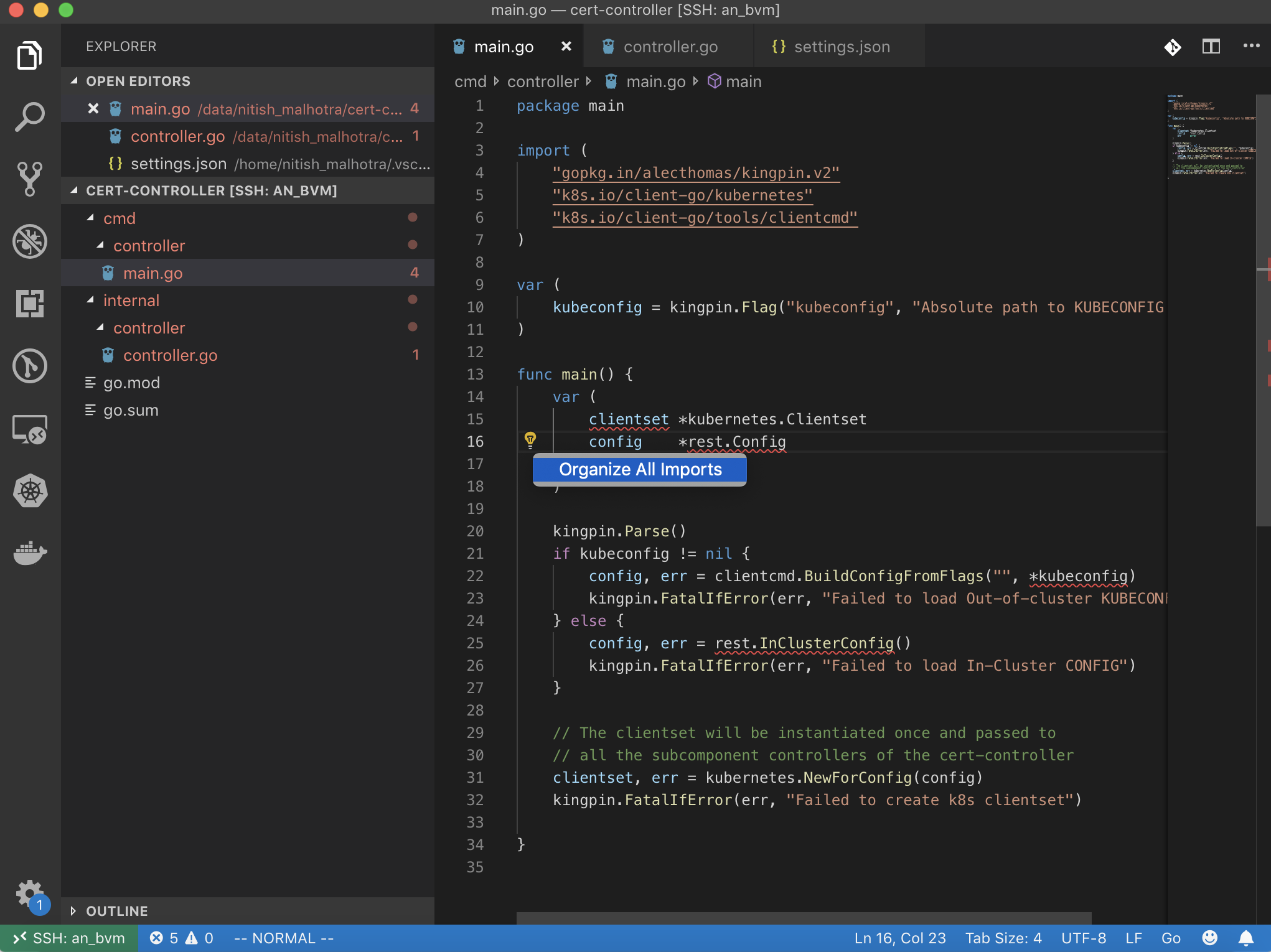Click the lightbulb code action icon

(x=530, y=441)
